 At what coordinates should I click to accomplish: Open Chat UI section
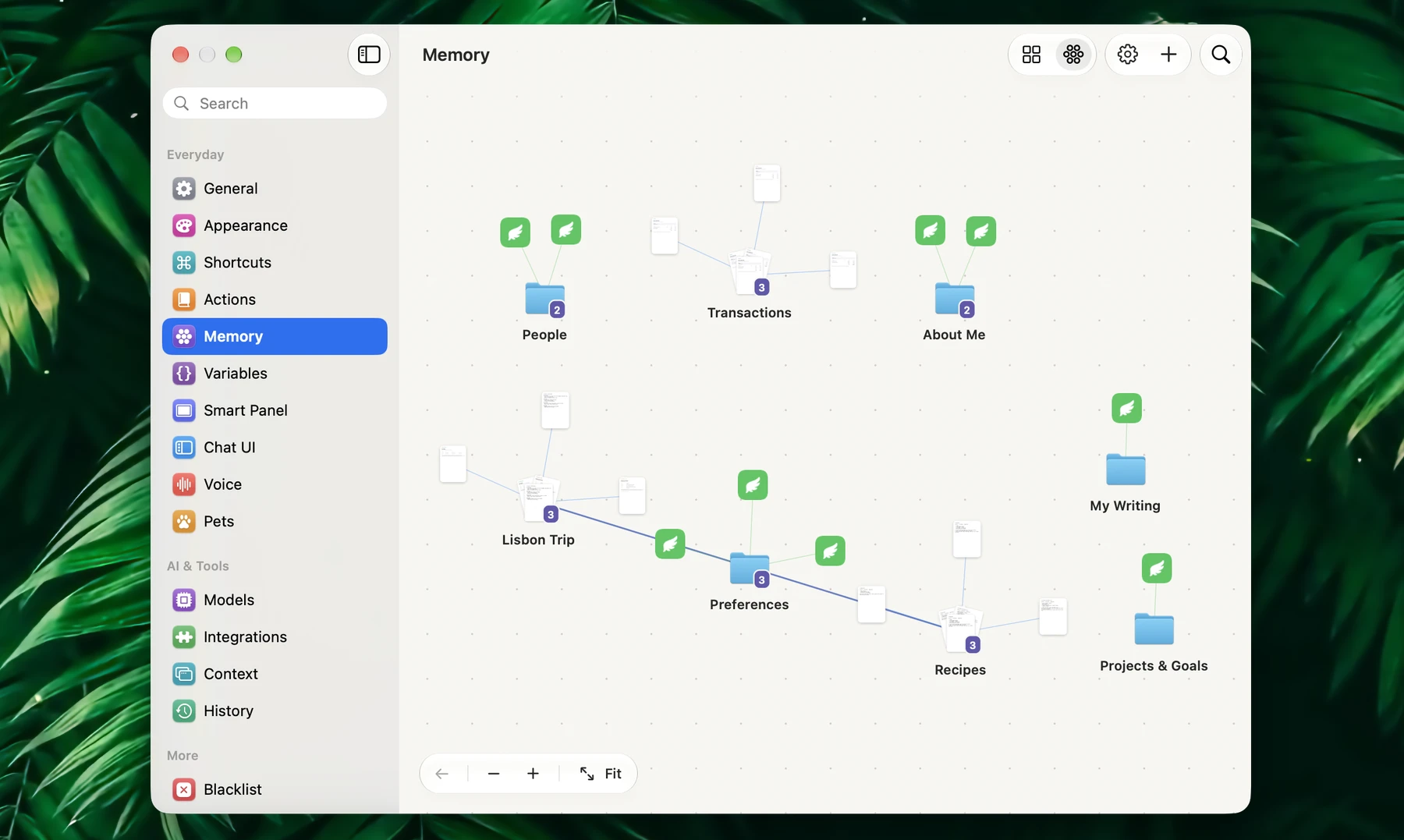275,448
